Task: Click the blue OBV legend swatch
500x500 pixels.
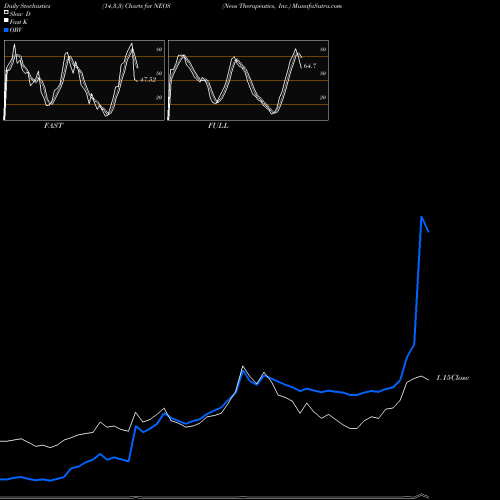Action: pyautogui.click(x=6, y=30)
